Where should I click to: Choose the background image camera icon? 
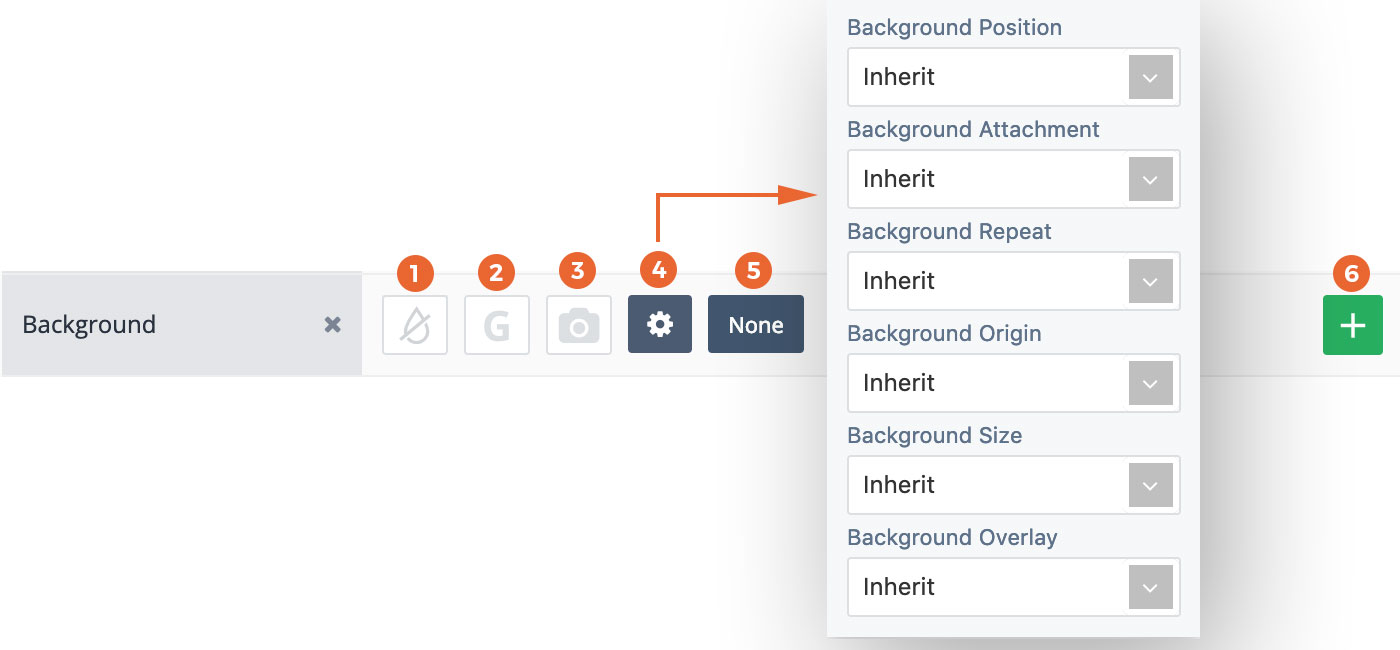[x=579, y=325]
